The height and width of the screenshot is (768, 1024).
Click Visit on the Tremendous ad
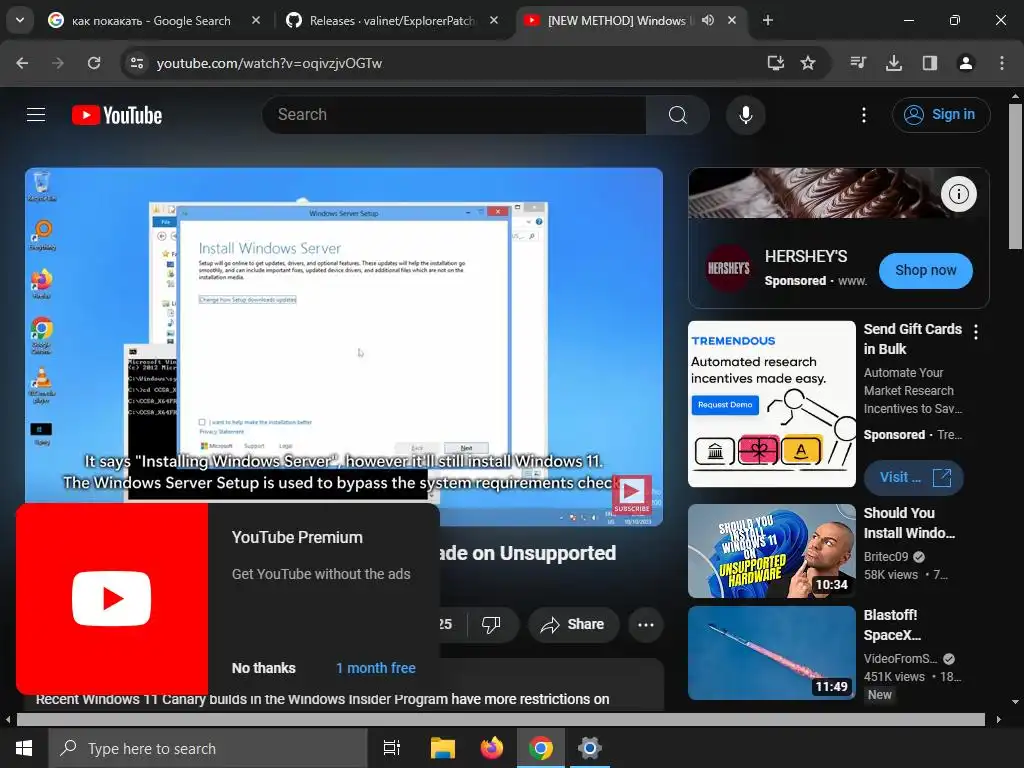click(913, 477)
